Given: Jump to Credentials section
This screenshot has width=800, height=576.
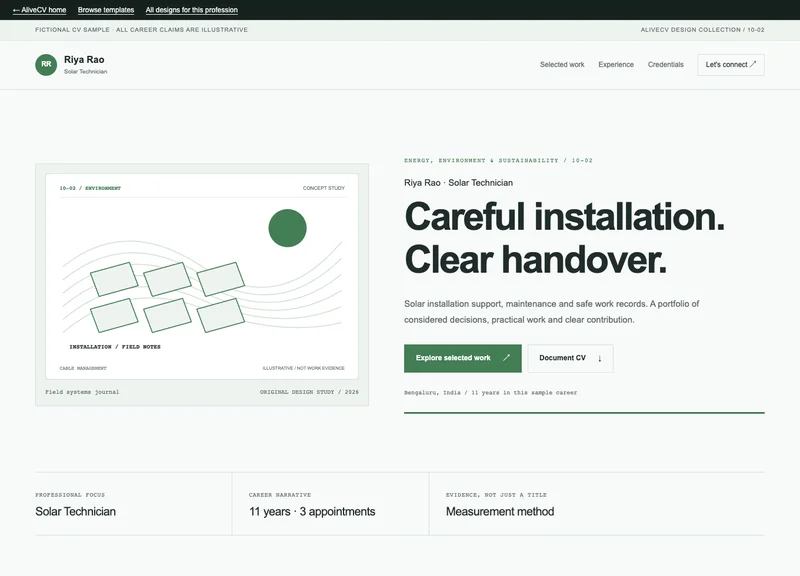Looking at the screenshot, I should pos(665,65).
